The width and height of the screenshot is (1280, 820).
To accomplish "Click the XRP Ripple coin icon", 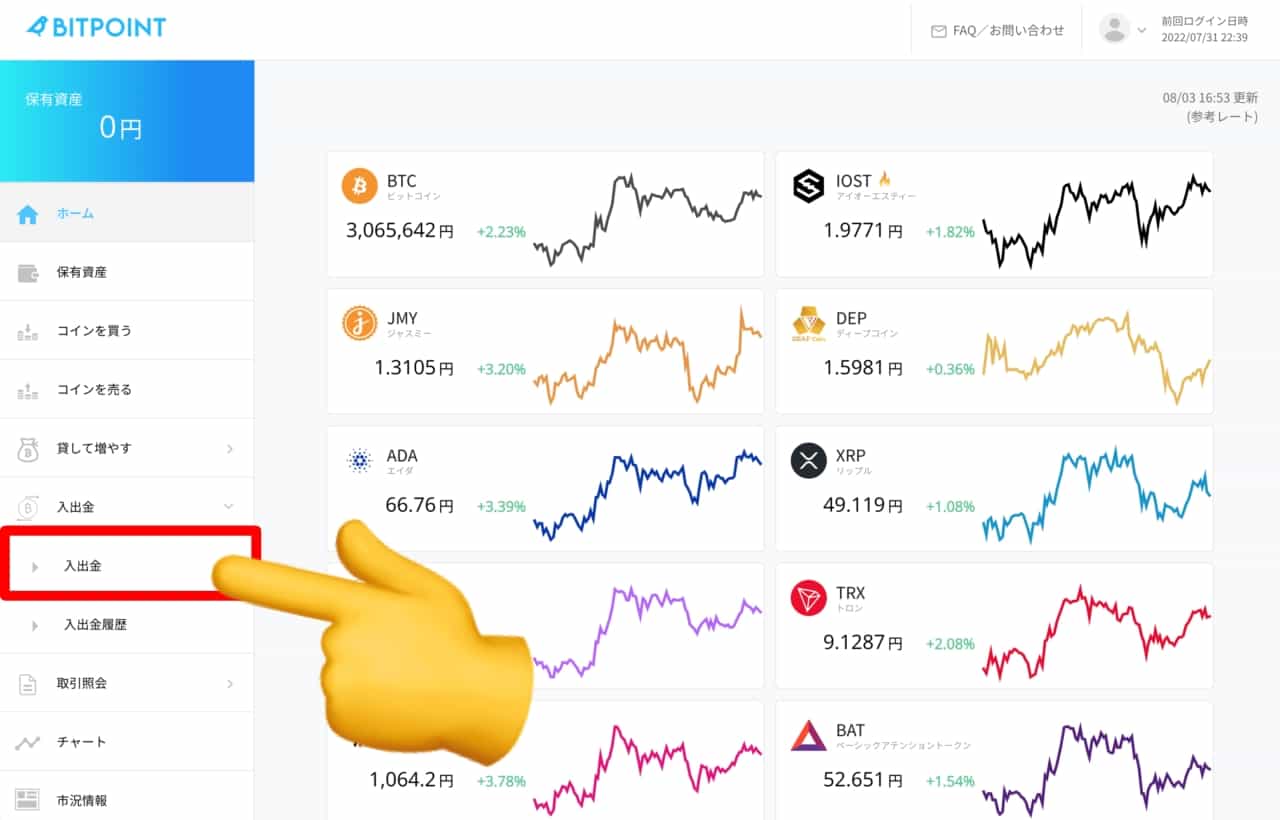I will point(808,461).
